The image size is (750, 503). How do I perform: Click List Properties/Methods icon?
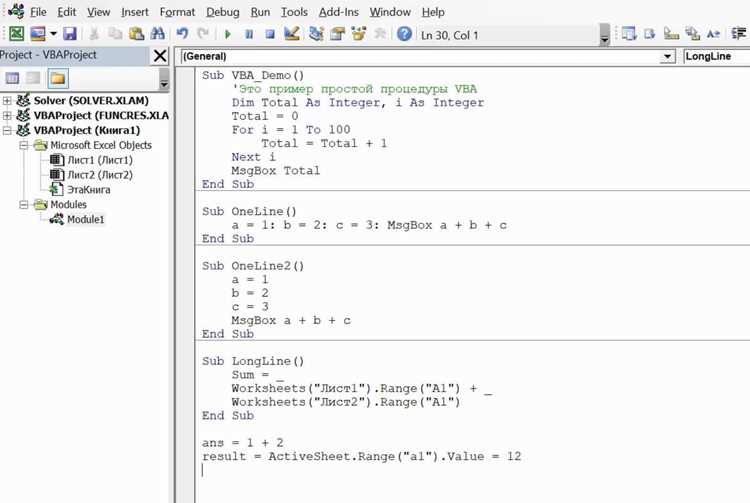coord(629,34)
